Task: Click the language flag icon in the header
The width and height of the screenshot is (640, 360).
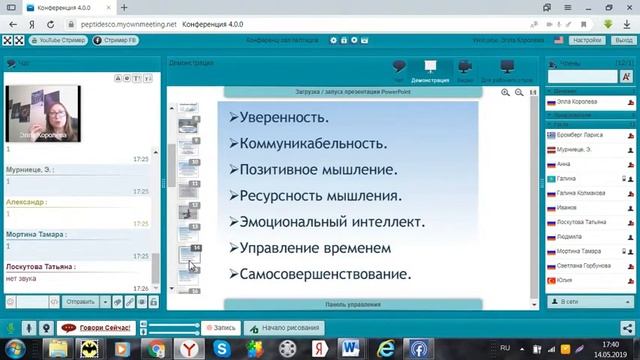Action: [x=559, y=40]
